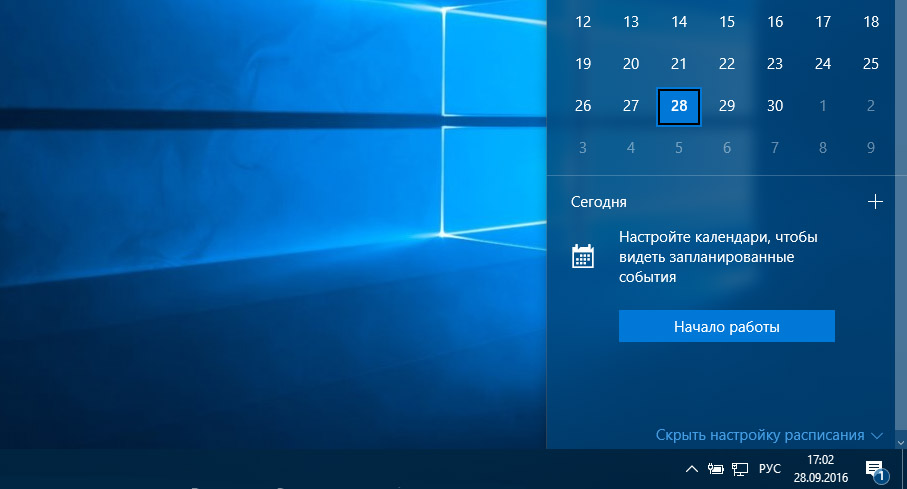907x489 pixels.
Task: Click the Начало работы button
Action: (x=727, y=326)
